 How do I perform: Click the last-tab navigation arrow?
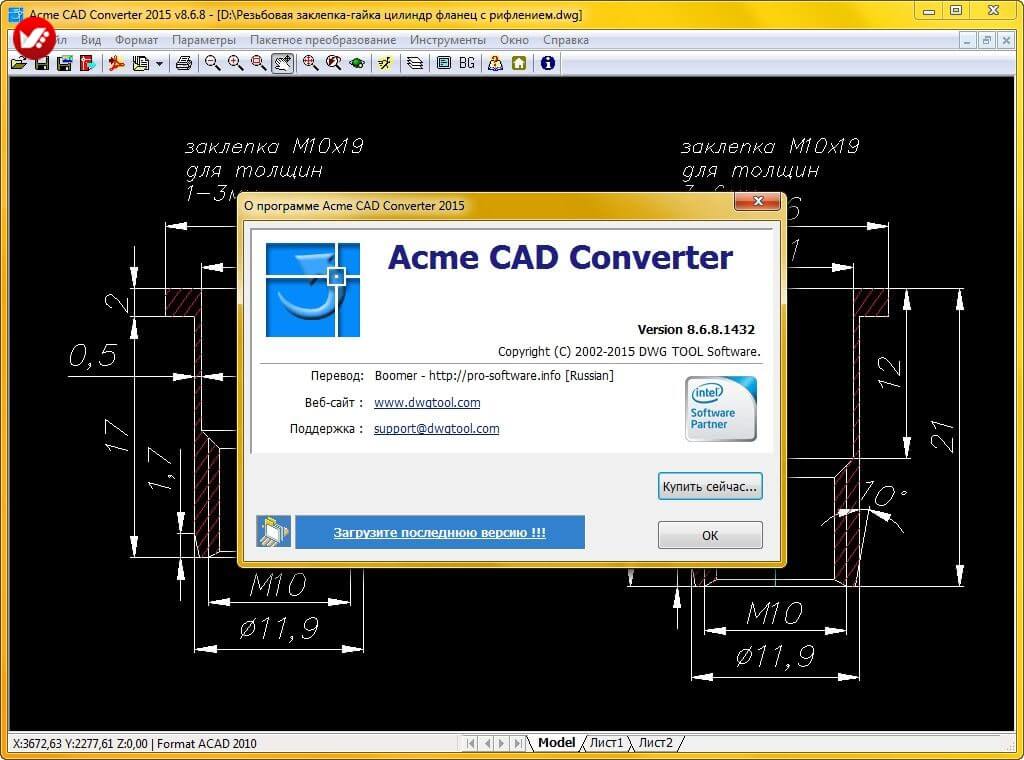518,743
